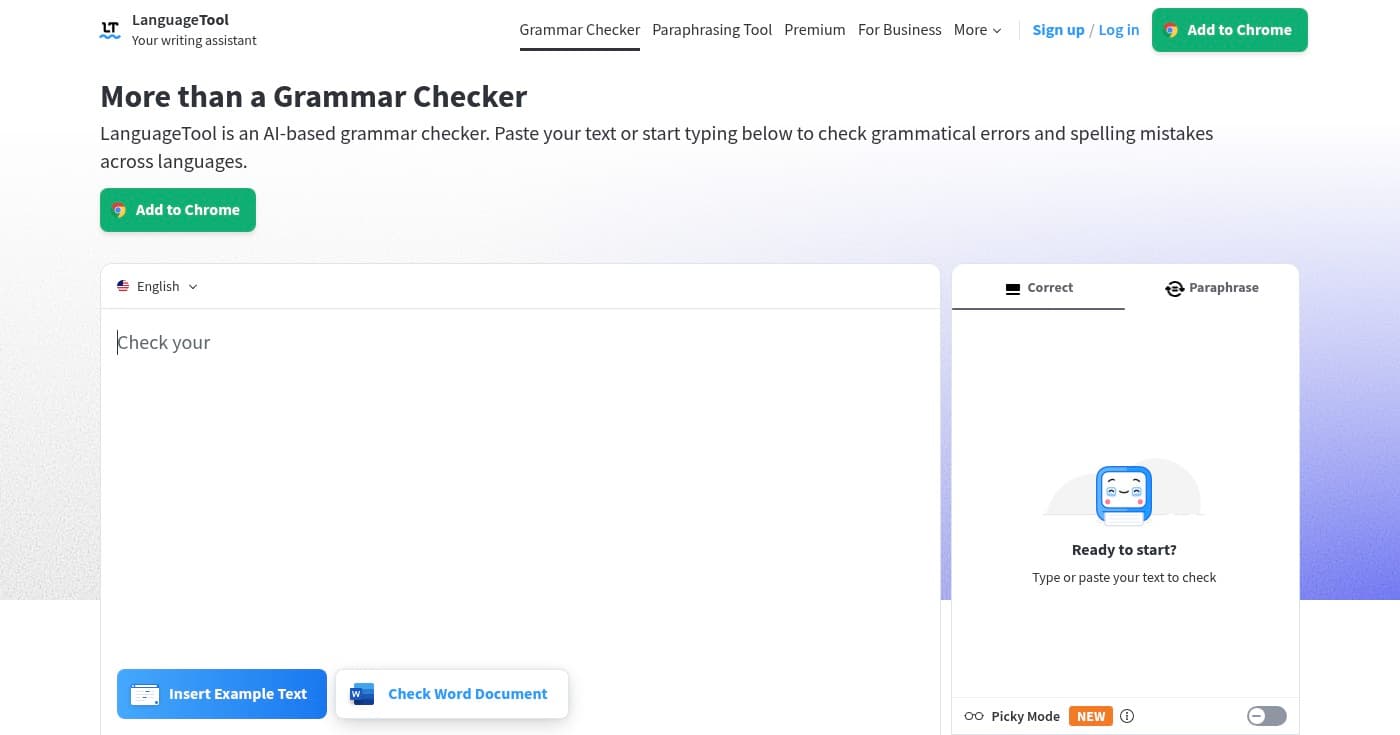Expand the More navigation menu
This screenshot has height=735, width=1400.
pyautogui.click(x=977, y=30)
